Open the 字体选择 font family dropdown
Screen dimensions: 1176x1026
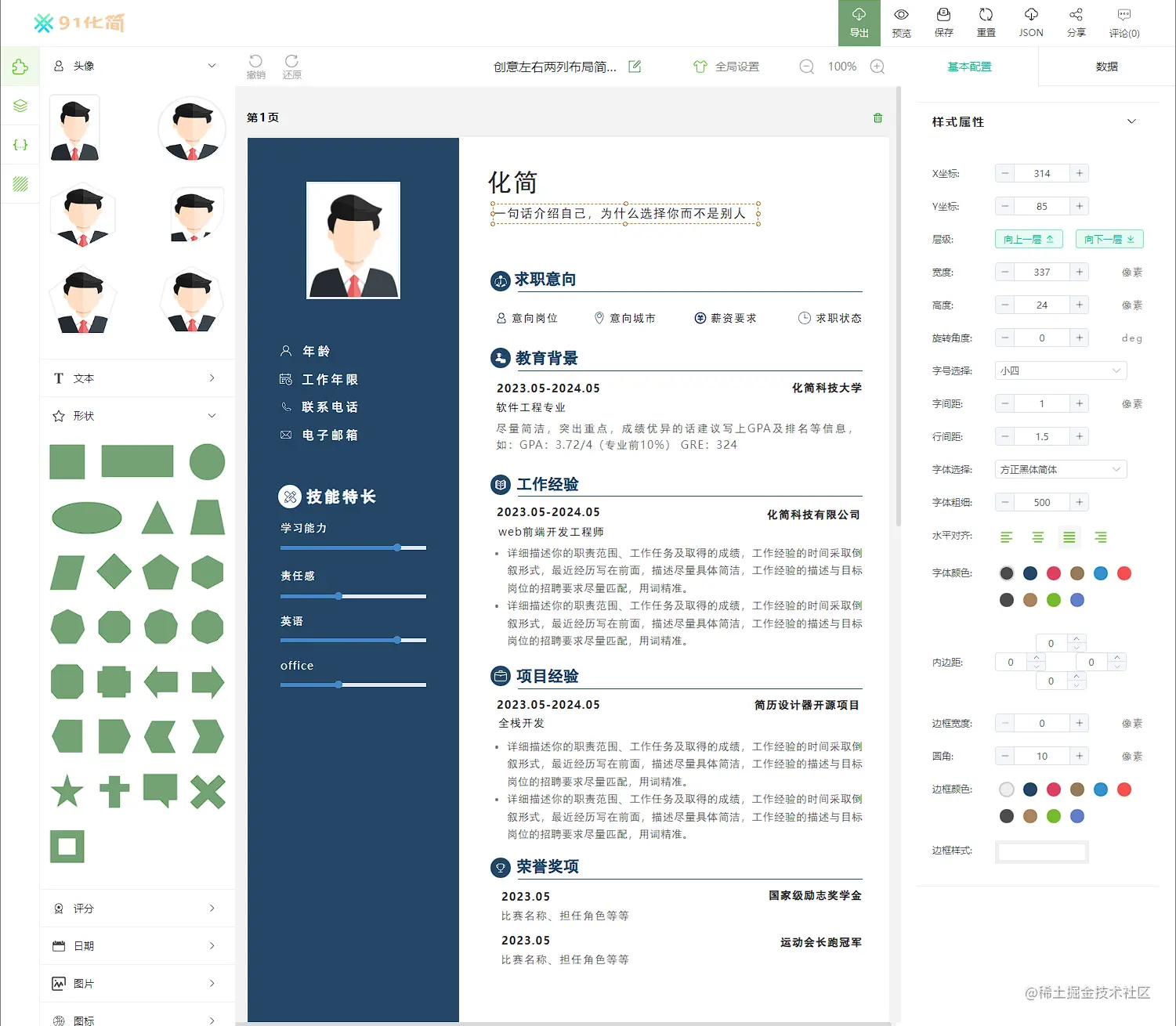point(1060,468)
